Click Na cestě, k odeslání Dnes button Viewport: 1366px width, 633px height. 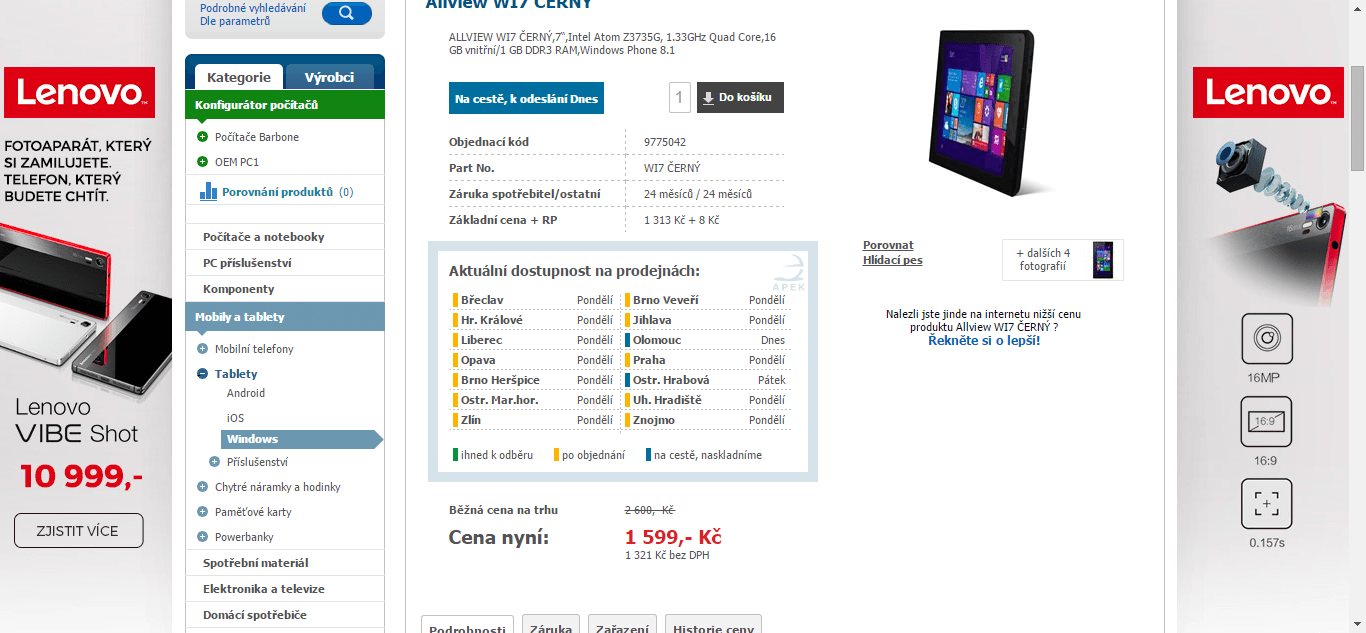click(526, 98)
